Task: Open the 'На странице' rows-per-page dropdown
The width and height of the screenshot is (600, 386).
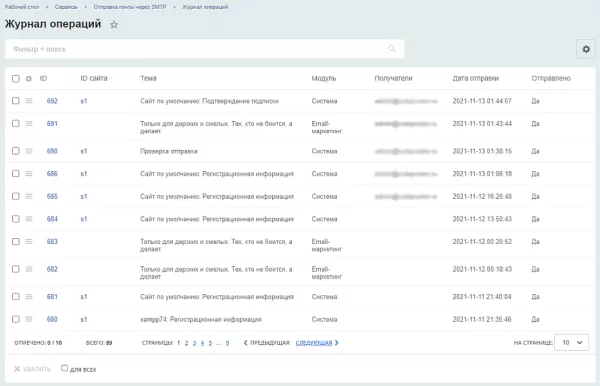Action: [x=571, y=342]
